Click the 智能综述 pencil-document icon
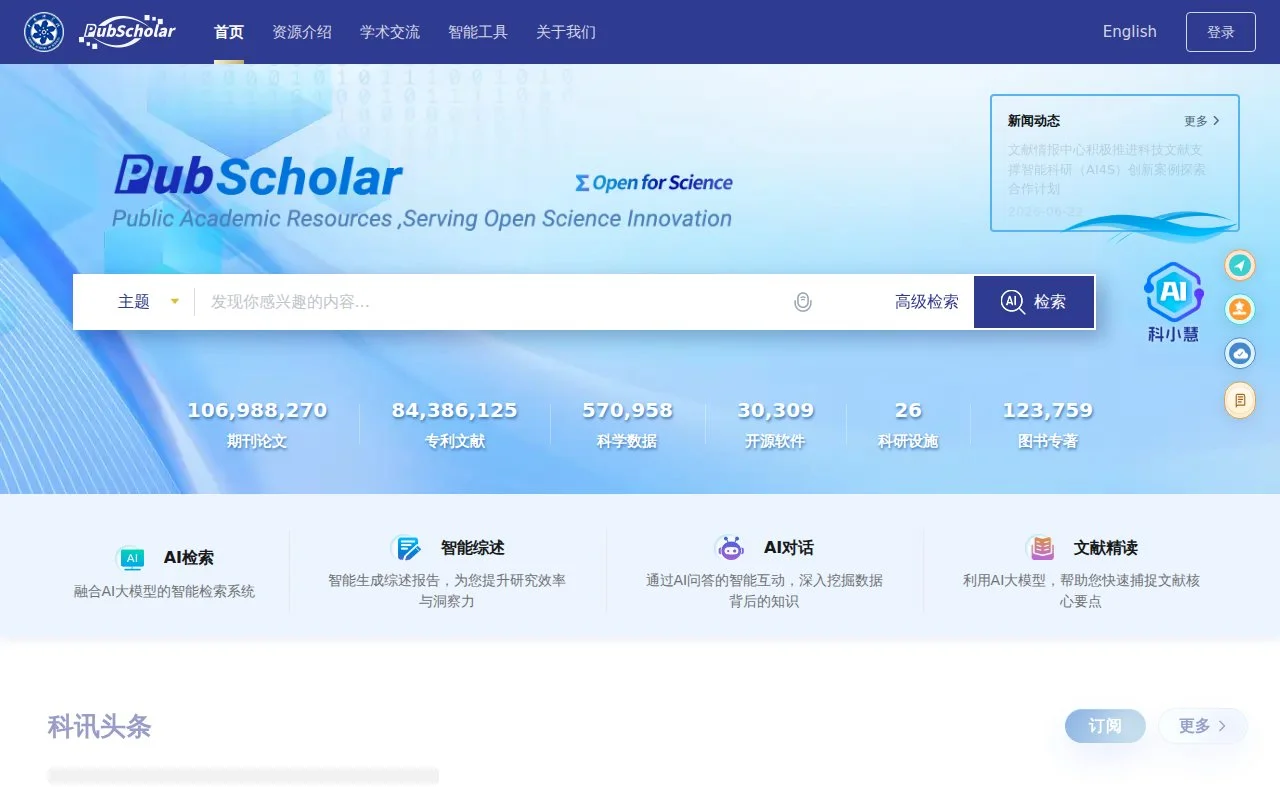This screenshot has height=800, width=1280. (407, 548)
